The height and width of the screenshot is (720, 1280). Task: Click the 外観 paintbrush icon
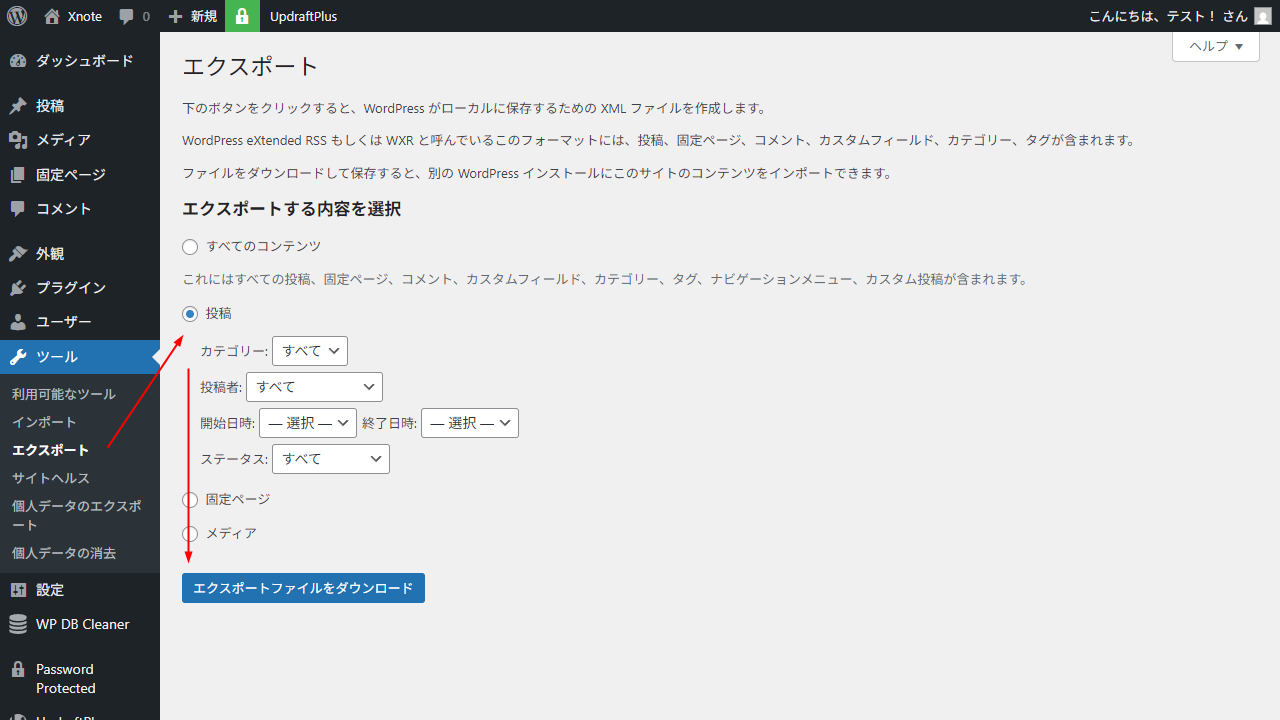point(18,253)
